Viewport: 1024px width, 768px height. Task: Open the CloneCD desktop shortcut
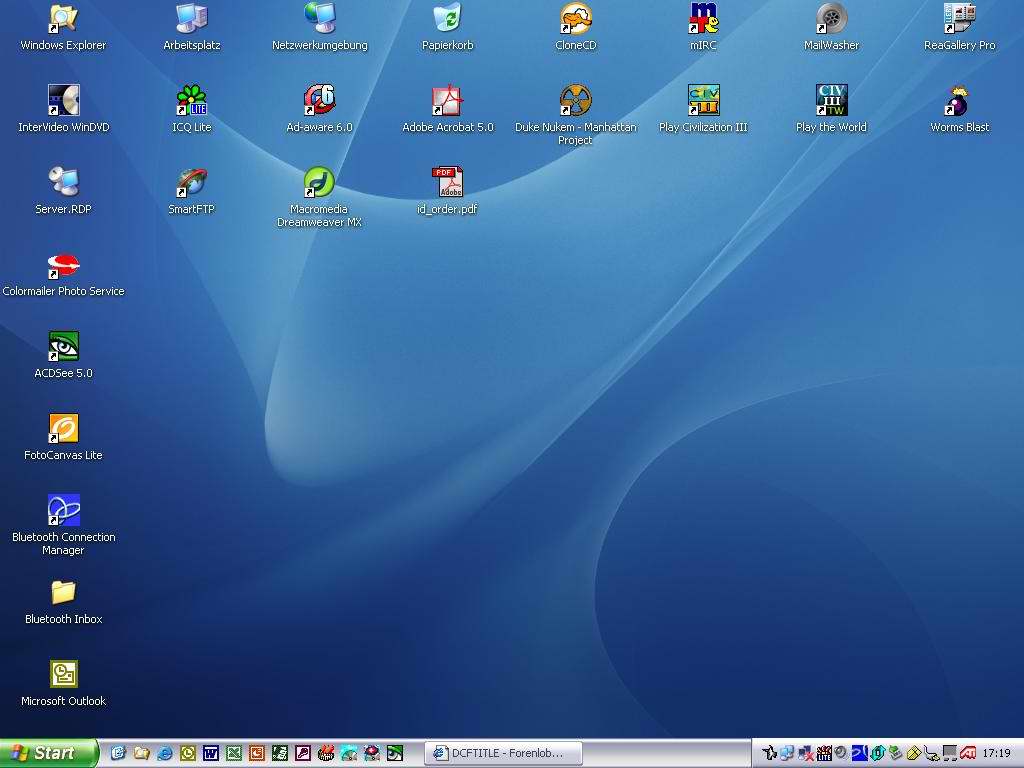pos(575,19)
